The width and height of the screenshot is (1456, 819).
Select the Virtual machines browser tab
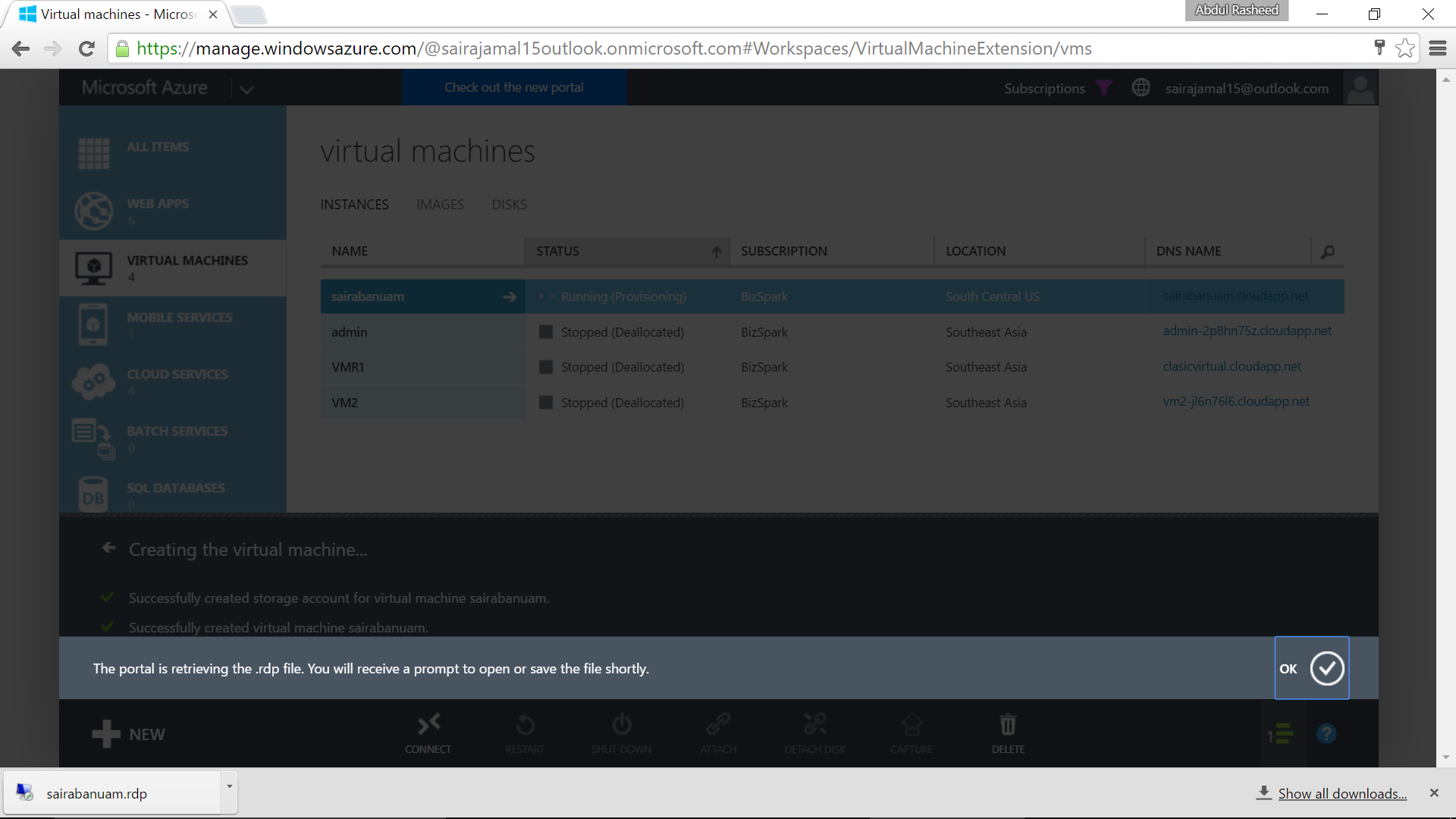pyautogui.click(x=118, y=14)
